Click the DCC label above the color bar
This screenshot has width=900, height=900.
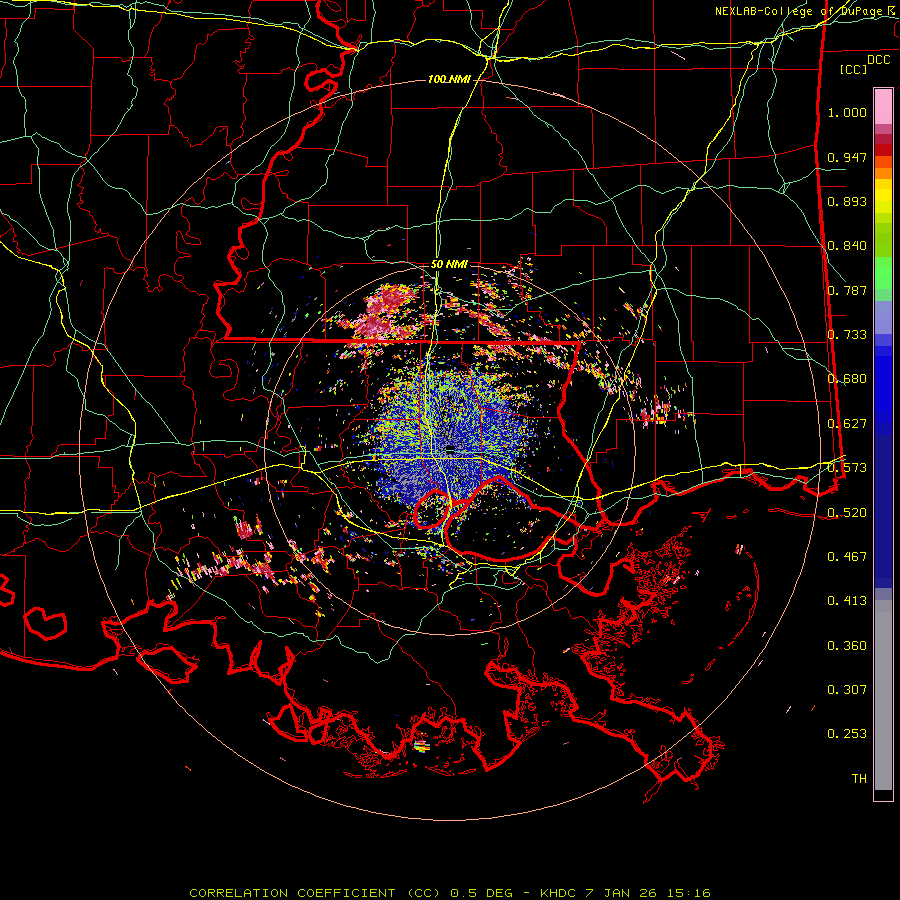point(878,59)
